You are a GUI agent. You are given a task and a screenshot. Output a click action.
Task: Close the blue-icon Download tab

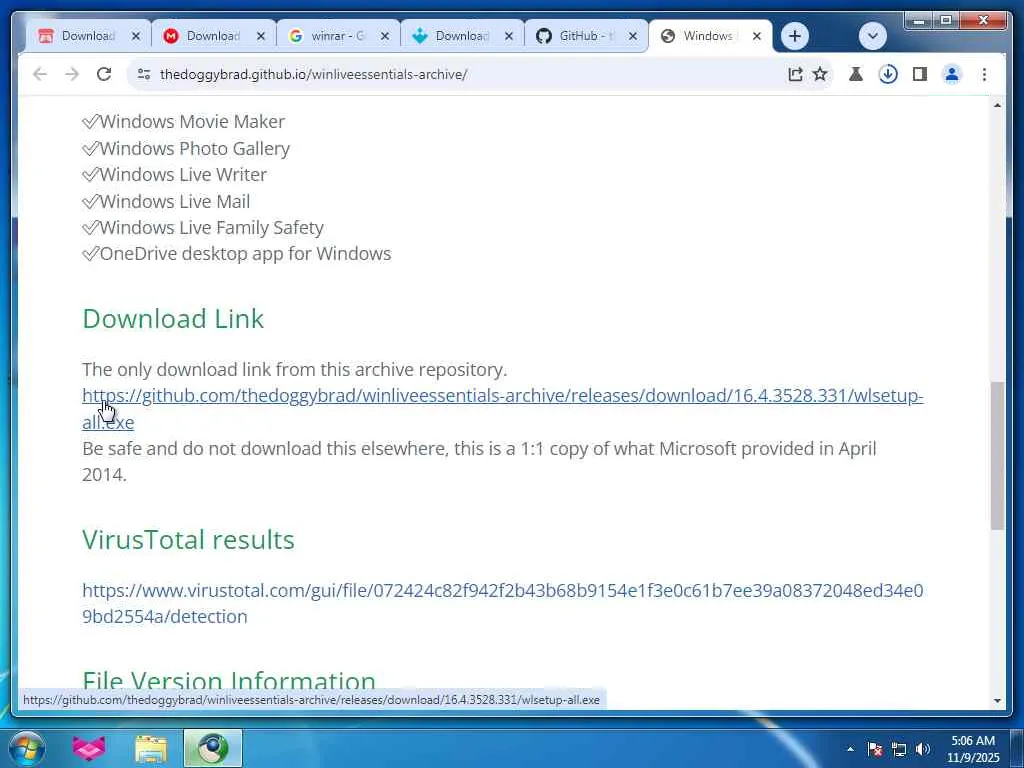pos(509,36)
